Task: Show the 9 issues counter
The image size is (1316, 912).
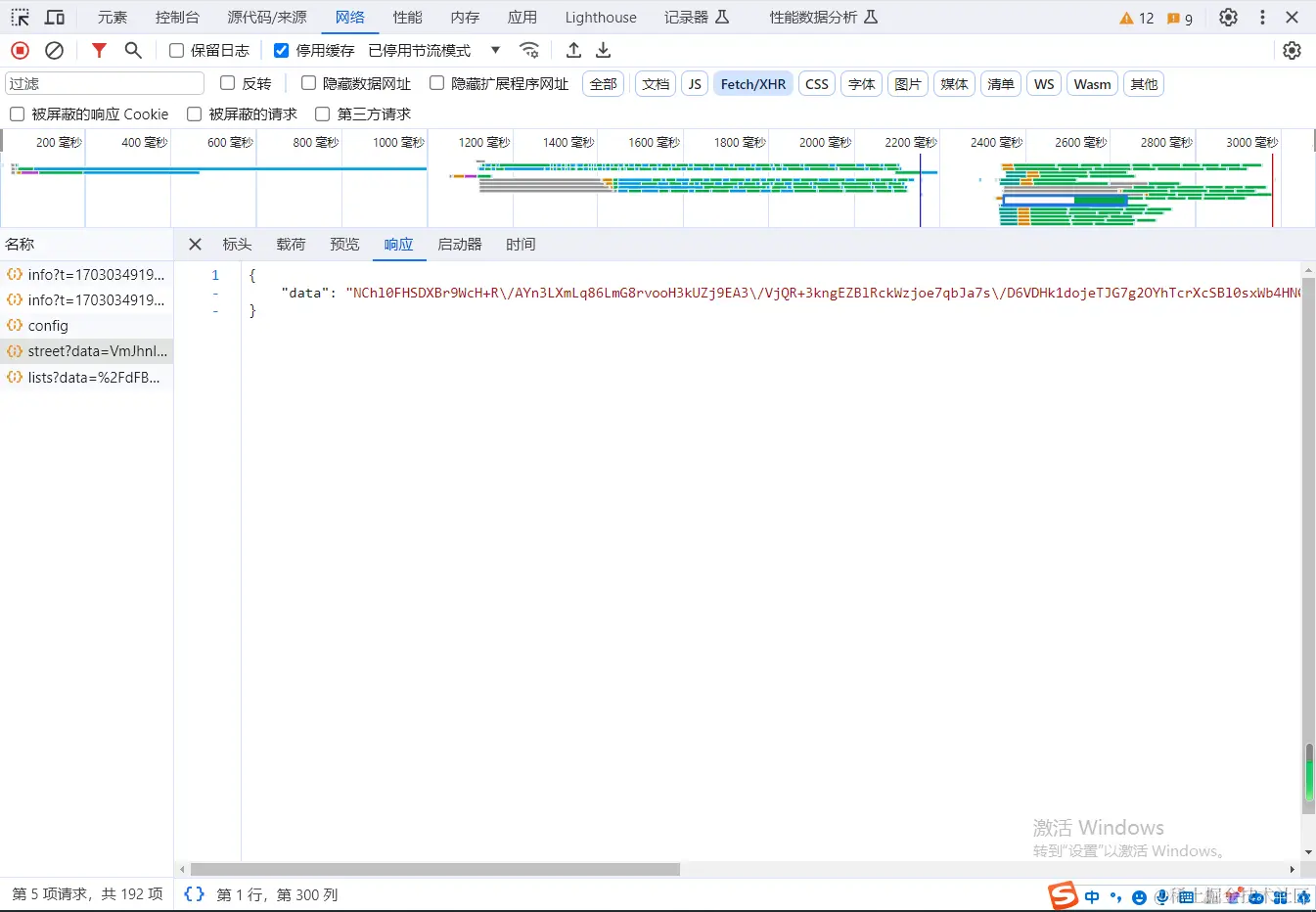Action: tap(1180, 18)
